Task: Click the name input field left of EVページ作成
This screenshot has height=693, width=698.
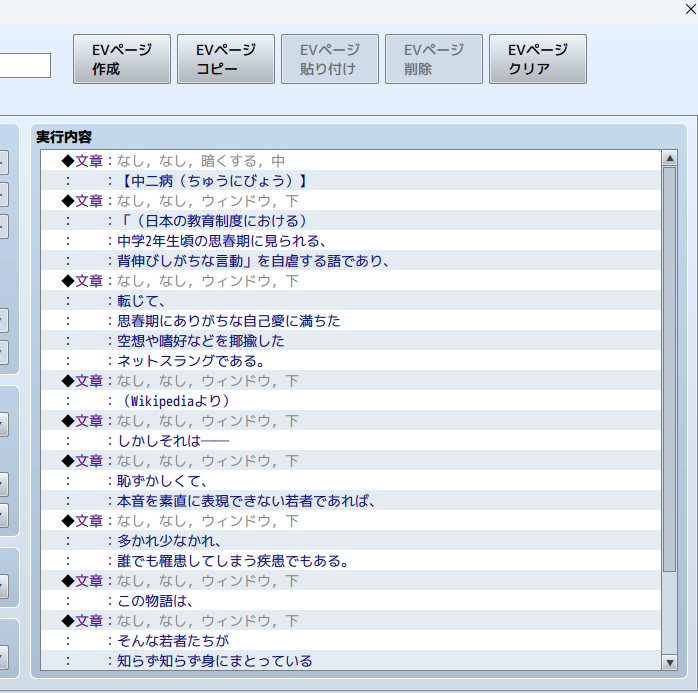Action: (x=25, y=65)
